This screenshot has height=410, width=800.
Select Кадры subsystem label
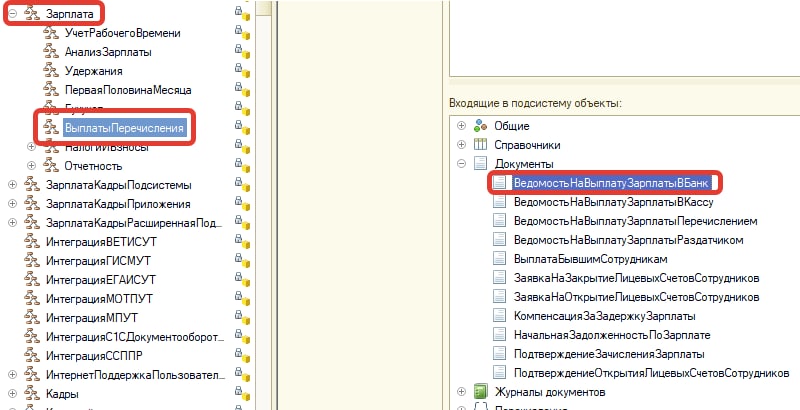click(62, 394)
